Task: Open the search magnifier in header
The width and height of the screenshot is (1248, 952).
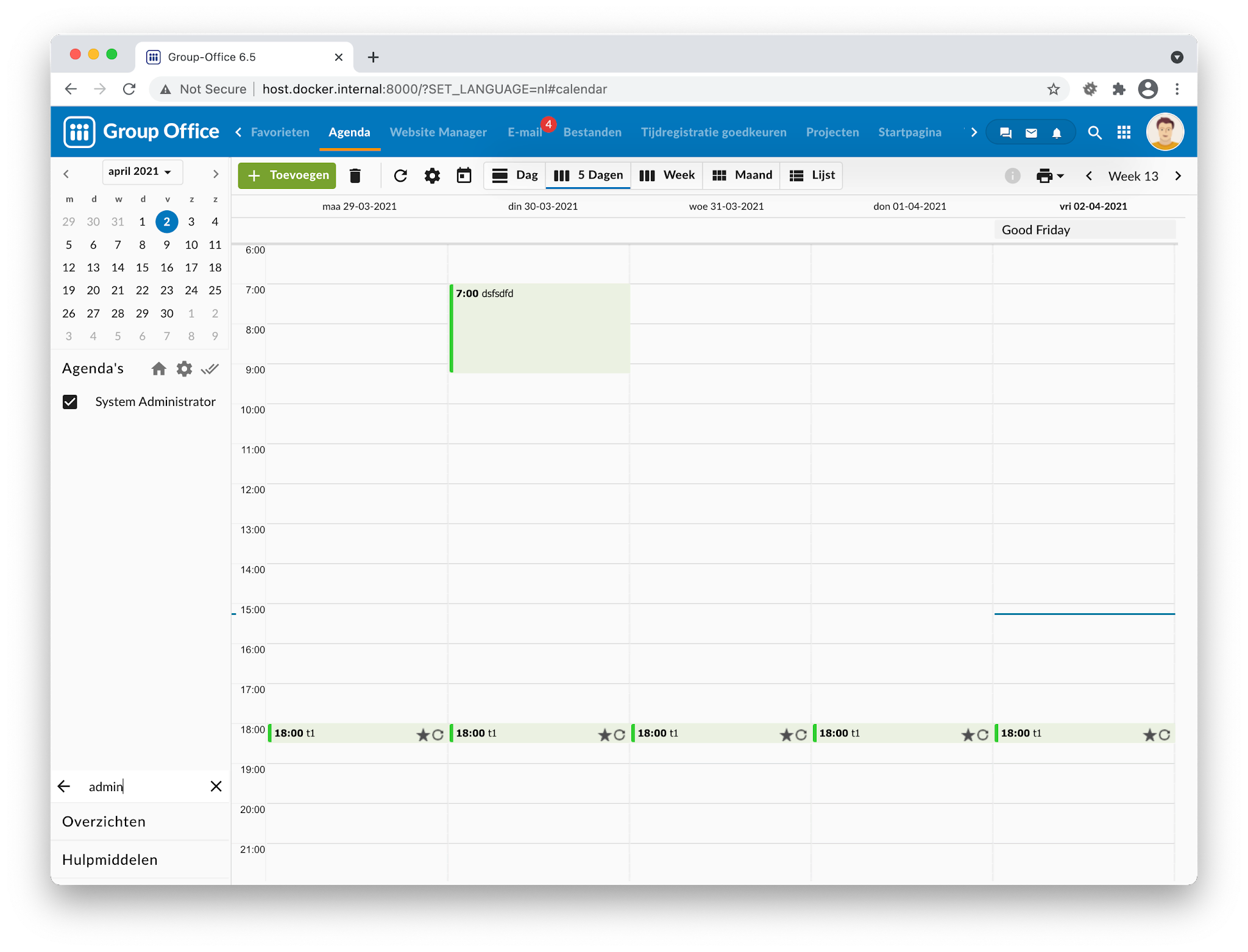Action: pyautogui.click(x=1094, y=133)
